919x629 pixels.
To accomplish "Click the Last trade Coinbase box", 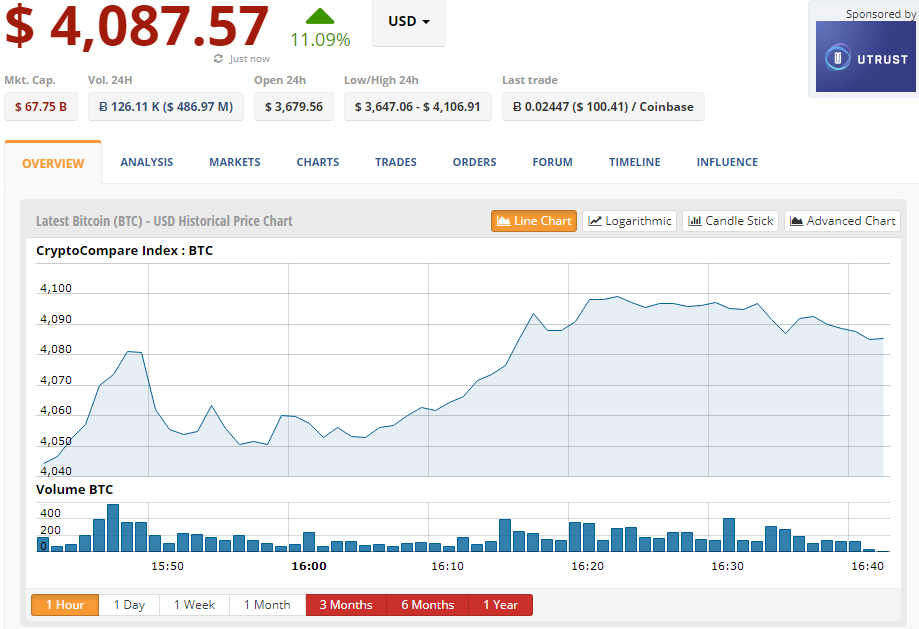I will pyautogui.click(x=603, y=107).
